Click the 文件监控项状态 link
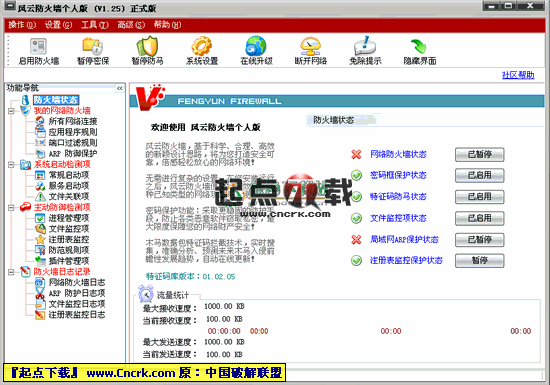The height and width of the screenshot is (385, 550). coord(398,218)
